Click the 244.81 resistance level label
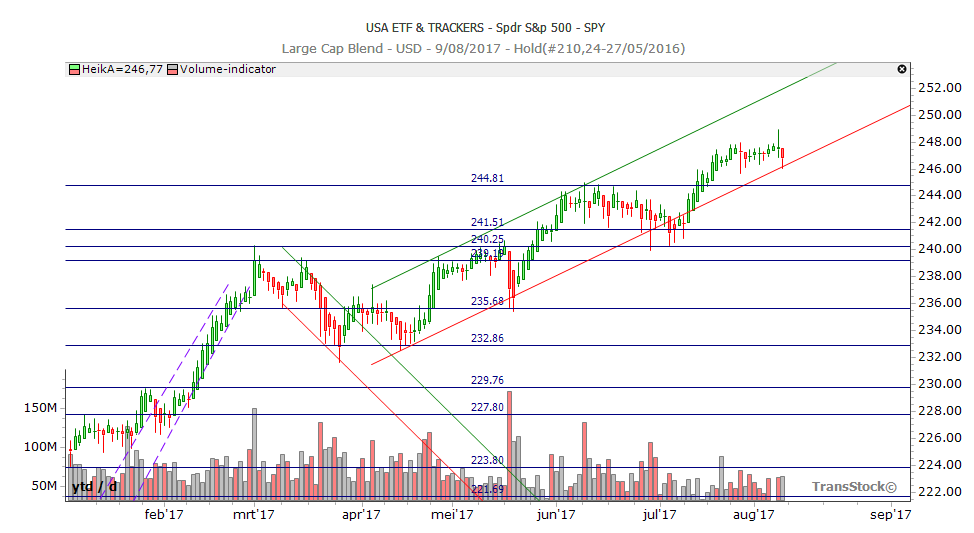974x533 pixels. tap(487, 178)
